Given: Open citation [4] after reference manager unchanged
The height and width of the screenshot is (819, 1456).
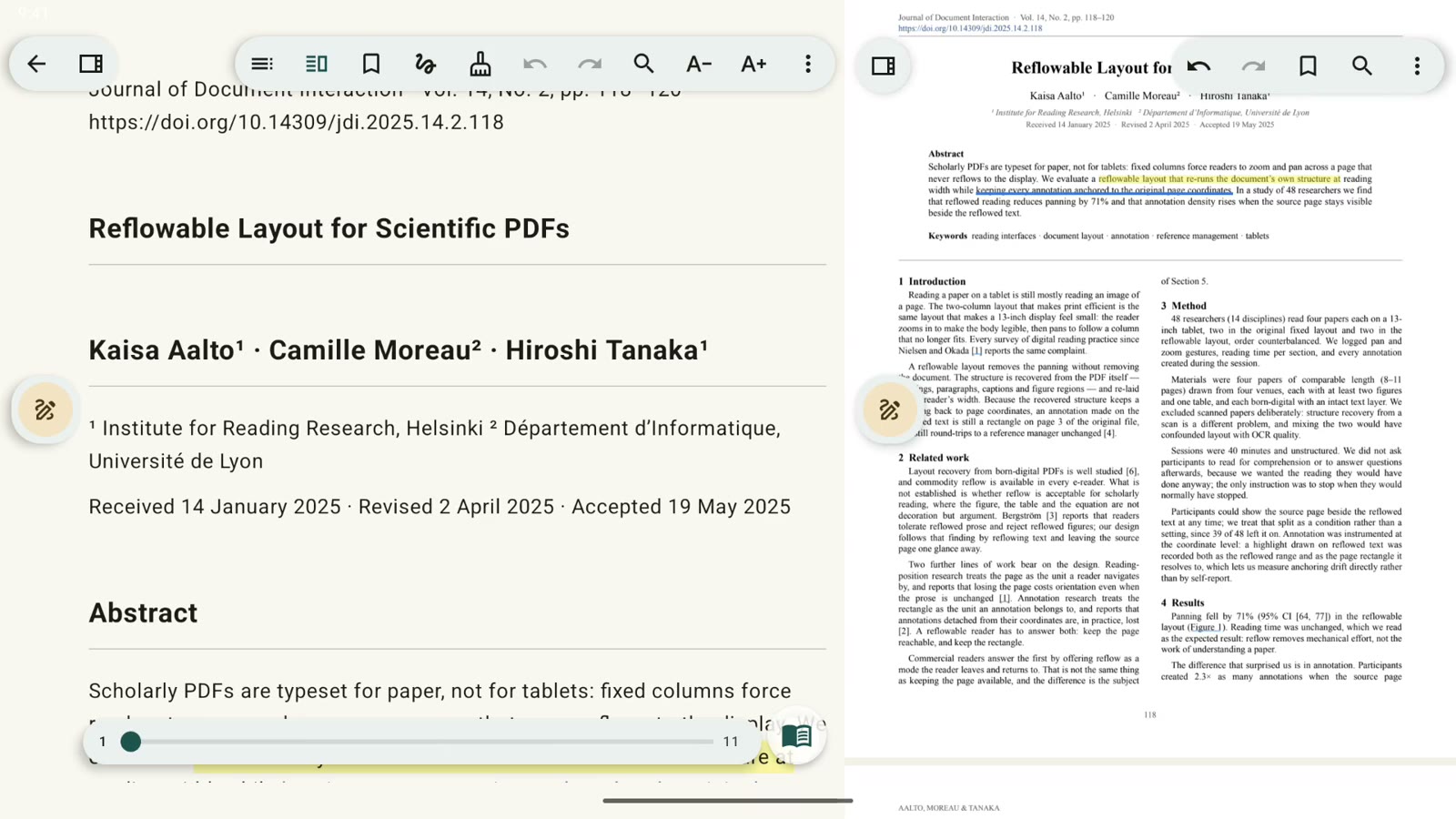Looking at the screenshot, I should tap(1109, 433).
